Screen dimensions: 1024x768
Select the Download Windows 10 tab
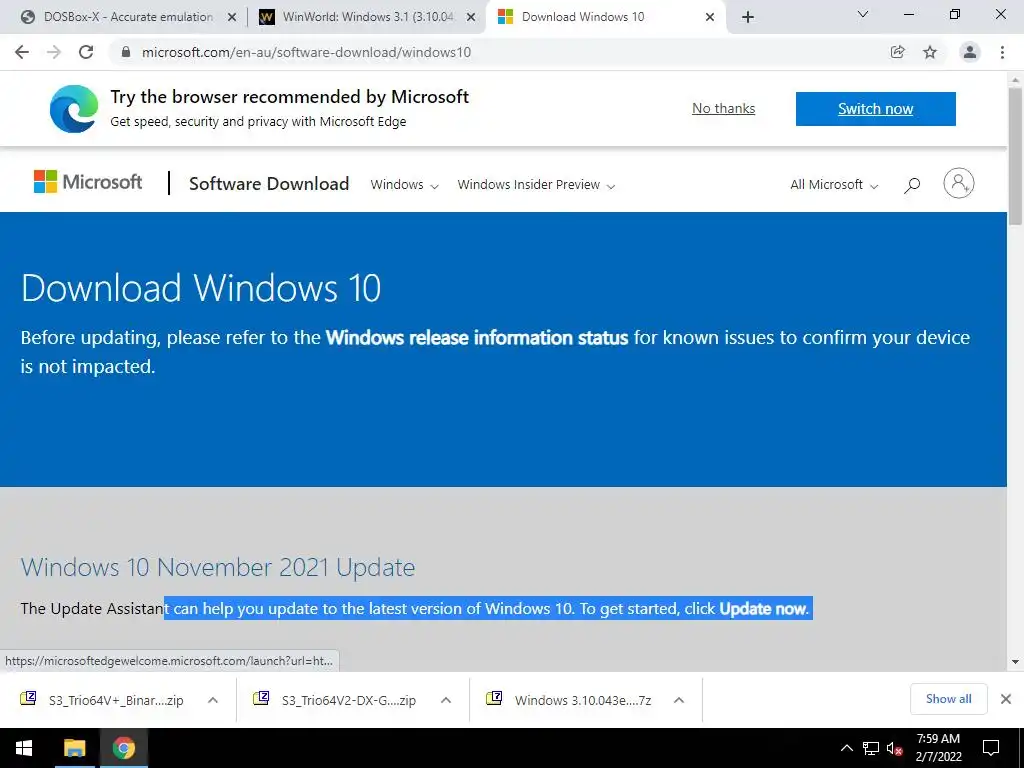click(605, 17)
